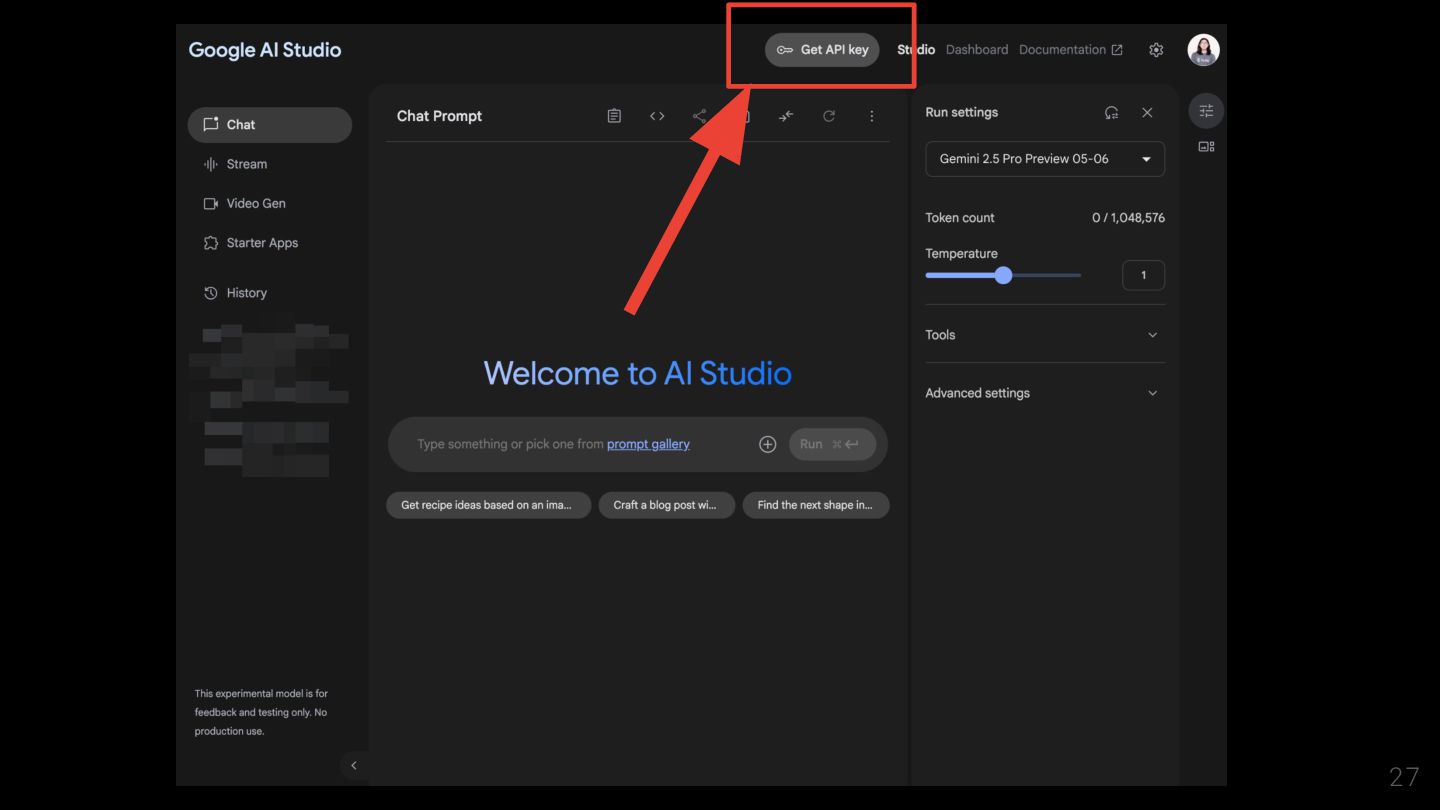Toggle the run settings tune icon

point(1206,111)
